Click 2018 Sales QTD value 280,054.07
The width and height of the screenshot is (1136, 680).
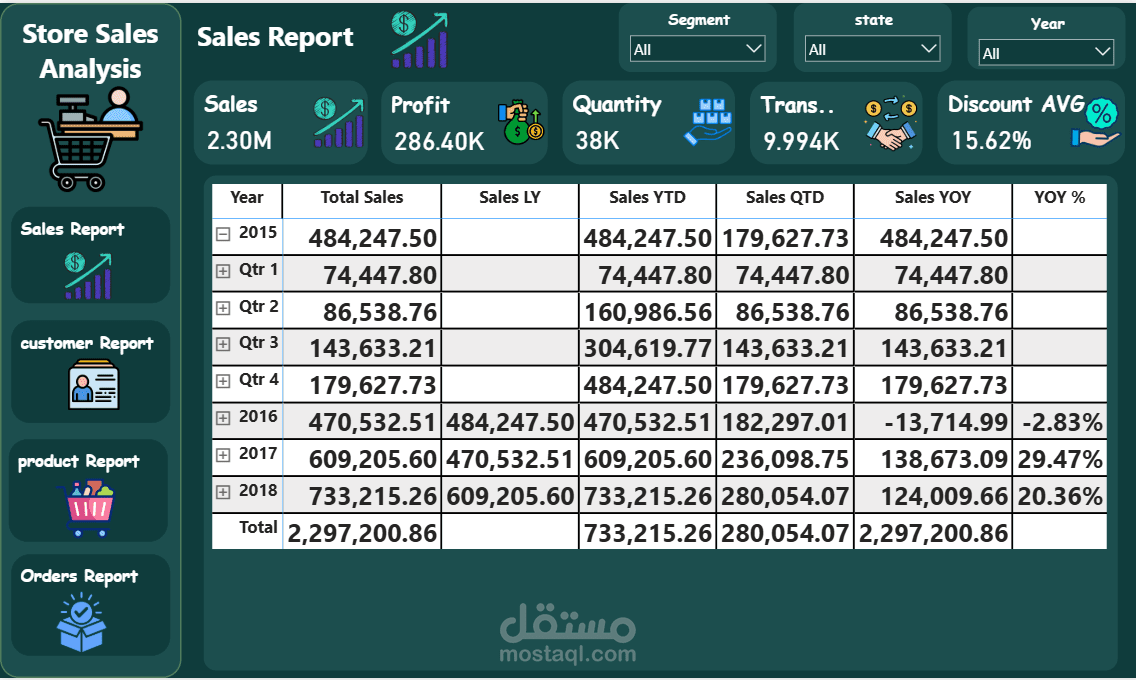[785, 496]
